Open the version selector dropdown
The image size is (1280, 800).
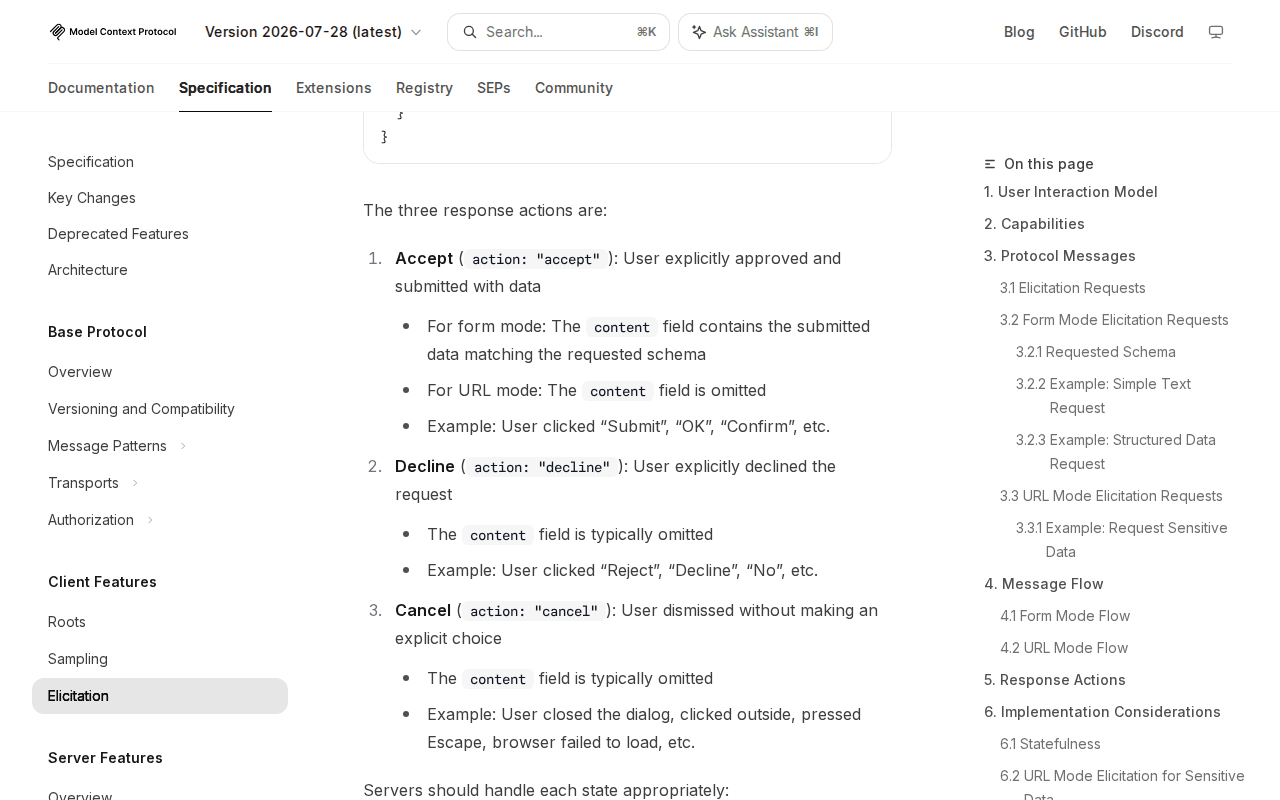pos(313,32)
